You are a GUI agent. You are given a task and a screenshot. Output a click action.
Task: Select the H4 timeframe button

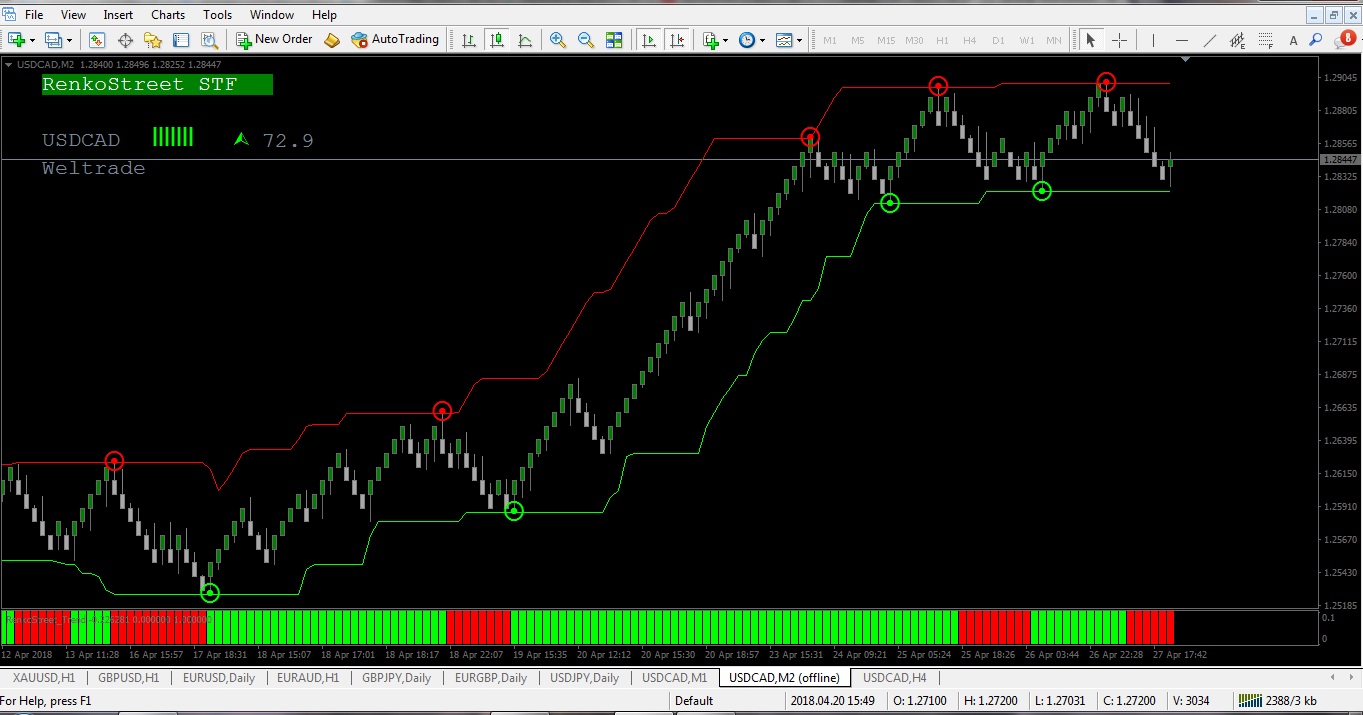coord(970,40)
